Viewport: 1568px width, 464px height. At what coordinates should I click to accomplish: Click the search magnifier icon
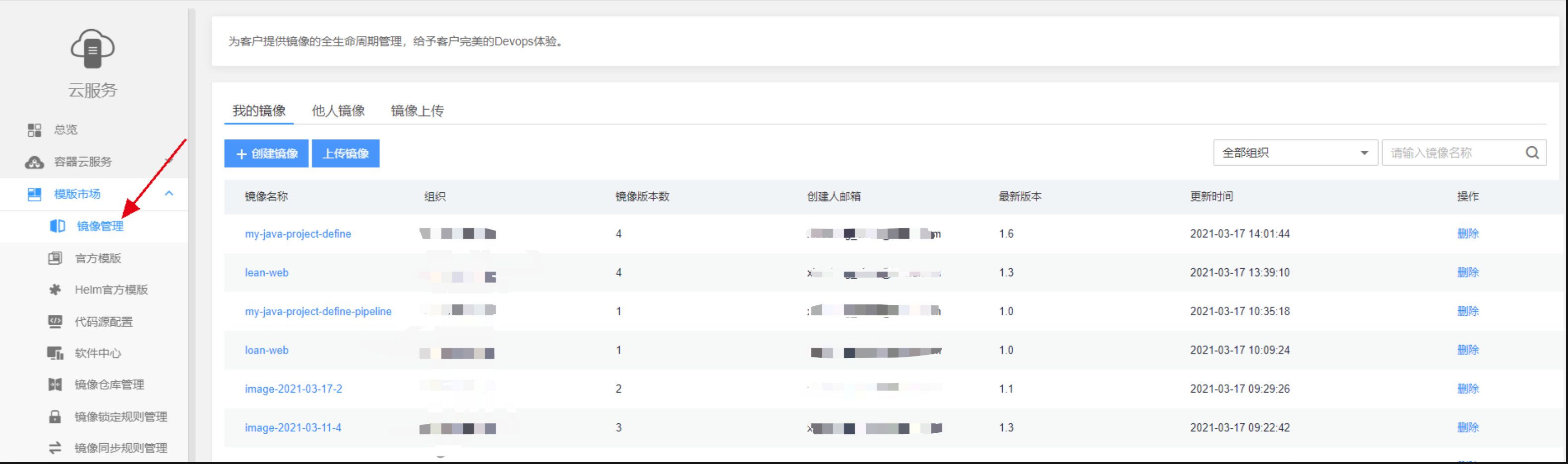tap(1531, 153)
